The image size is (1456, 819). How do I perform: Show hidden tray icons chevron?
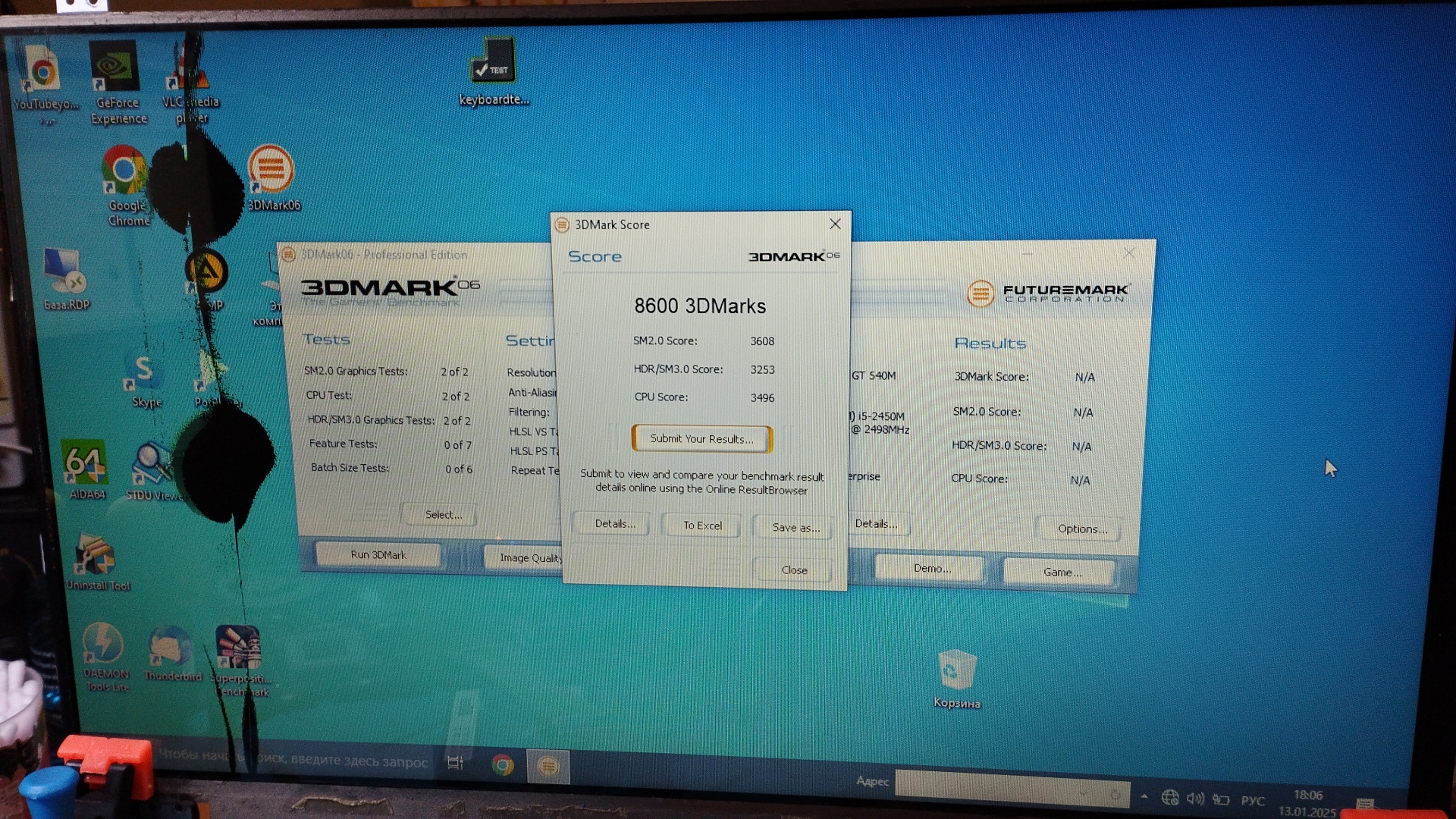[x=1144, y=796]
